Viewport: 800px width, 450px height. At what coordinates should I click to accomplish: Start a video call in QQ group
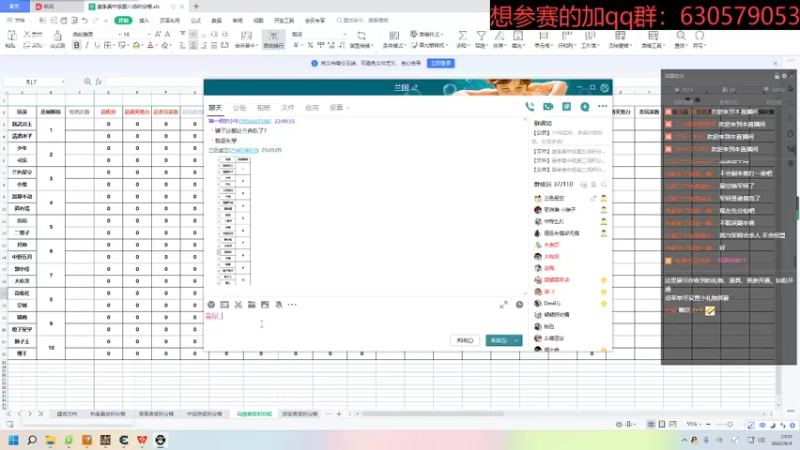coord(548,106)
